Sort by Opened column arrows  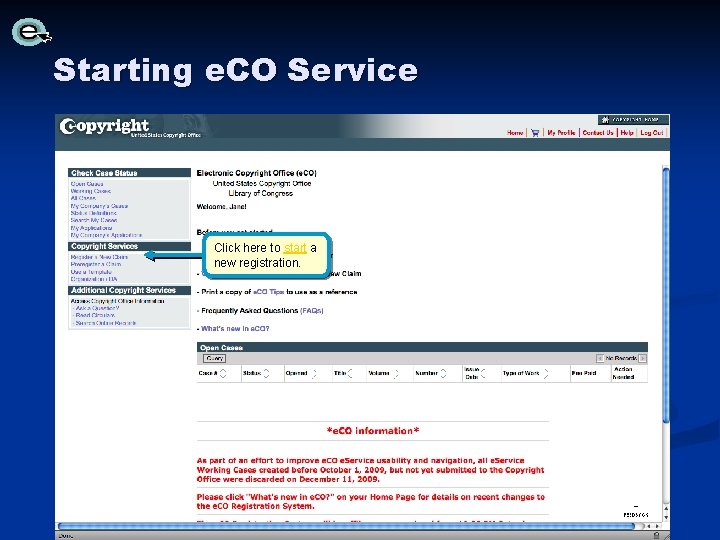point(314,373)
